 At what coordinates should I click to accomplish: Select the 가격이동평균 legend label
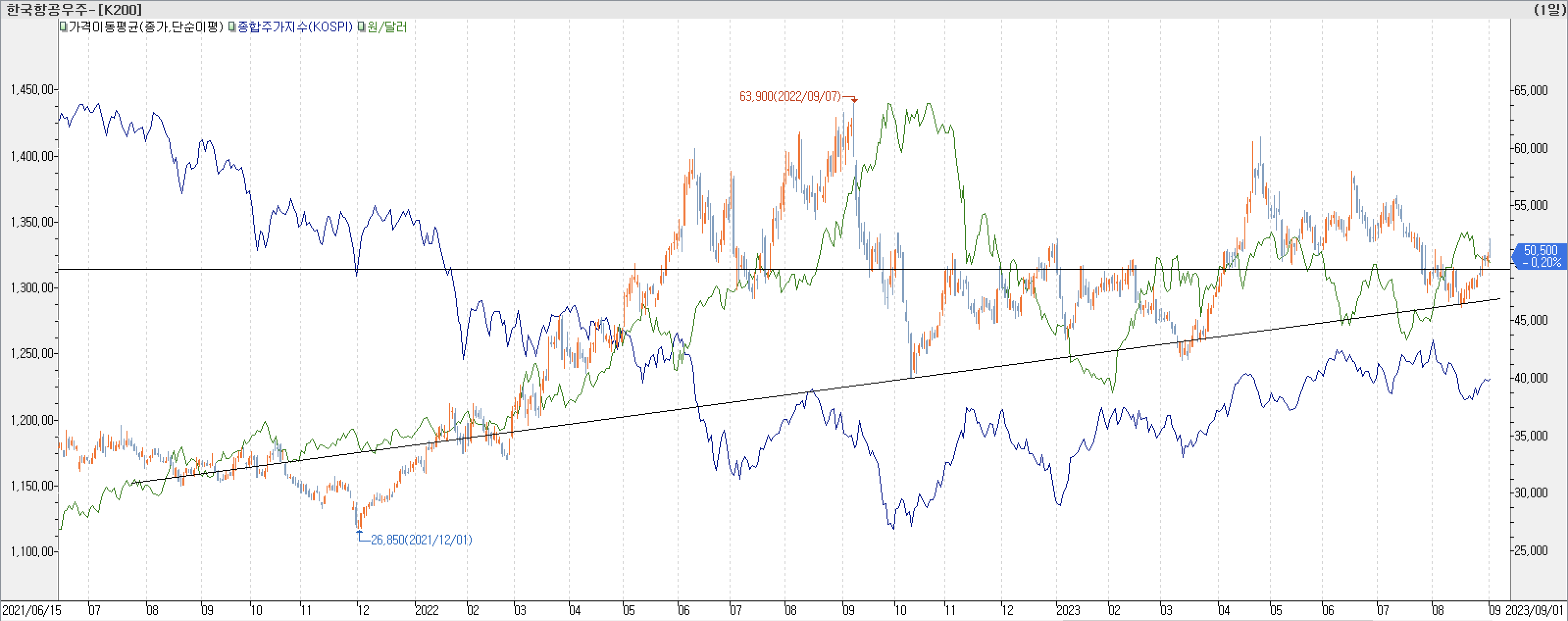pos(146,27)
